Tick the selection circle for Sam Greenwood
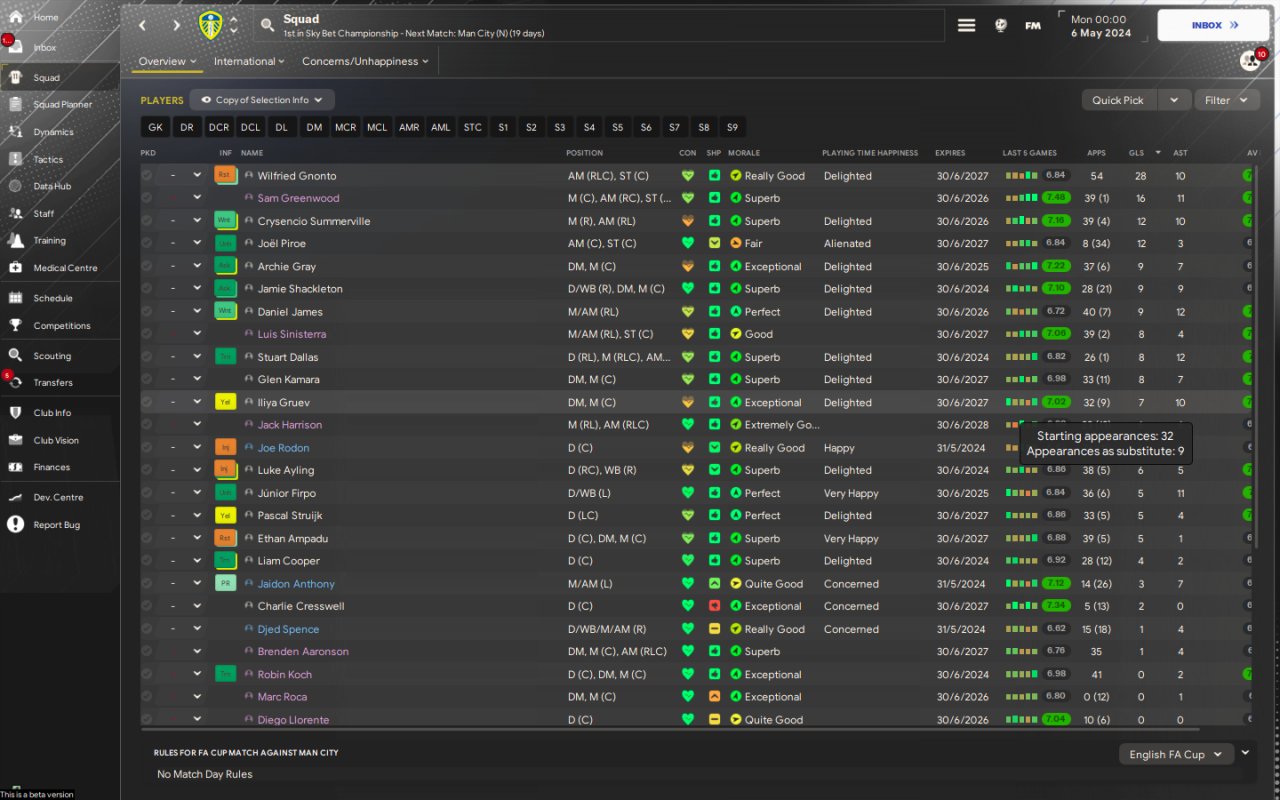 [x=147, y=198]
